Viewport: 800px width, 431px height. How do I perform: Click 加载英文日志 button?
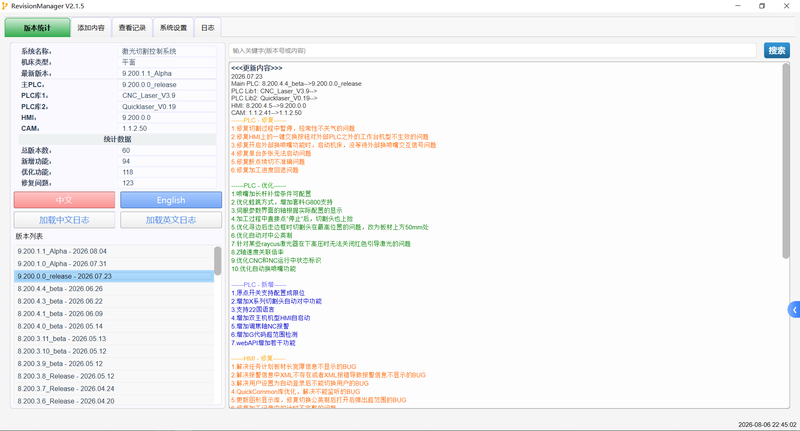[x=171, y=220]
